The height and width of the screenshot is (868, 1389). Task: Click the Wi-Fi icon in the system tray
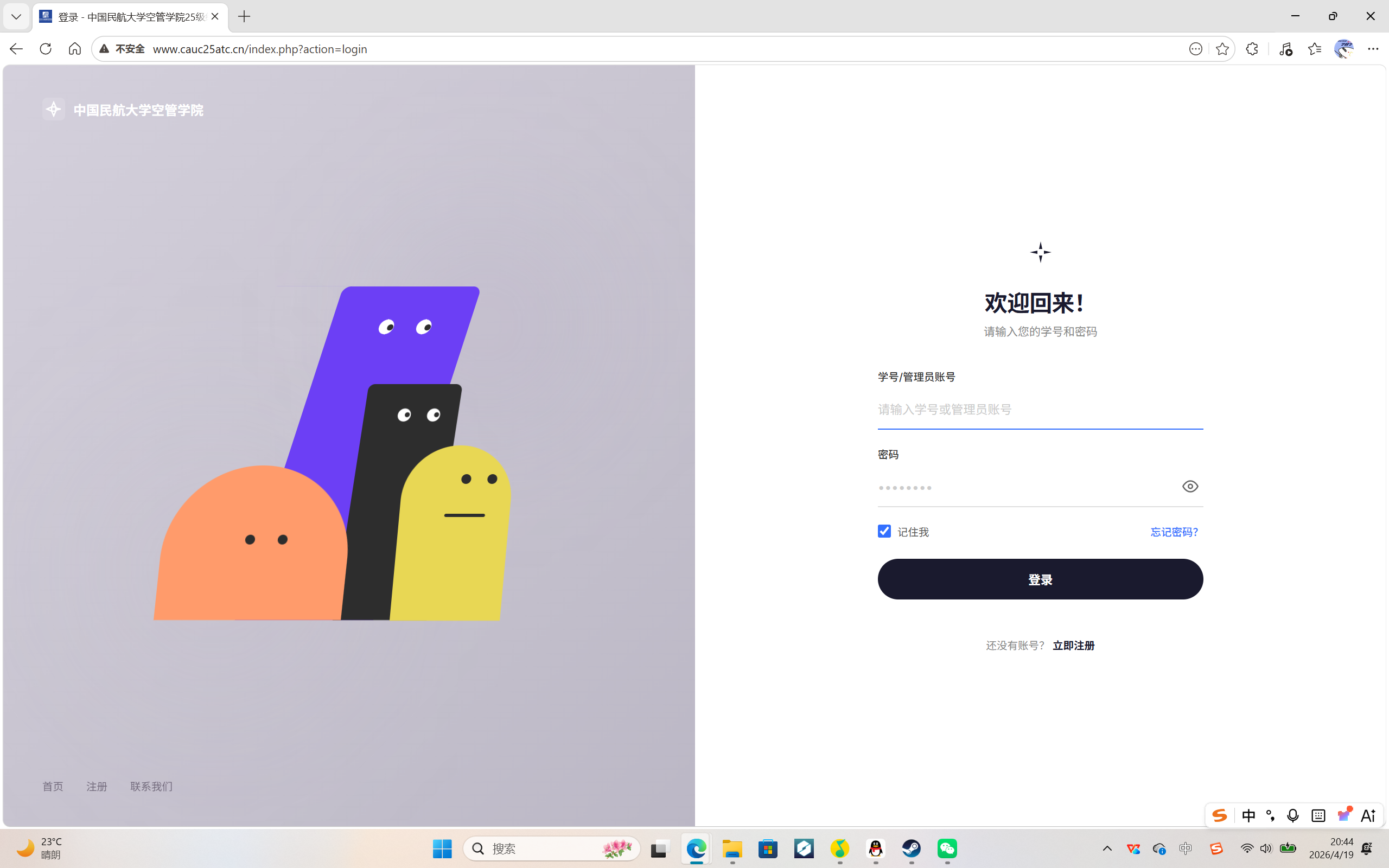[1246, 848]
